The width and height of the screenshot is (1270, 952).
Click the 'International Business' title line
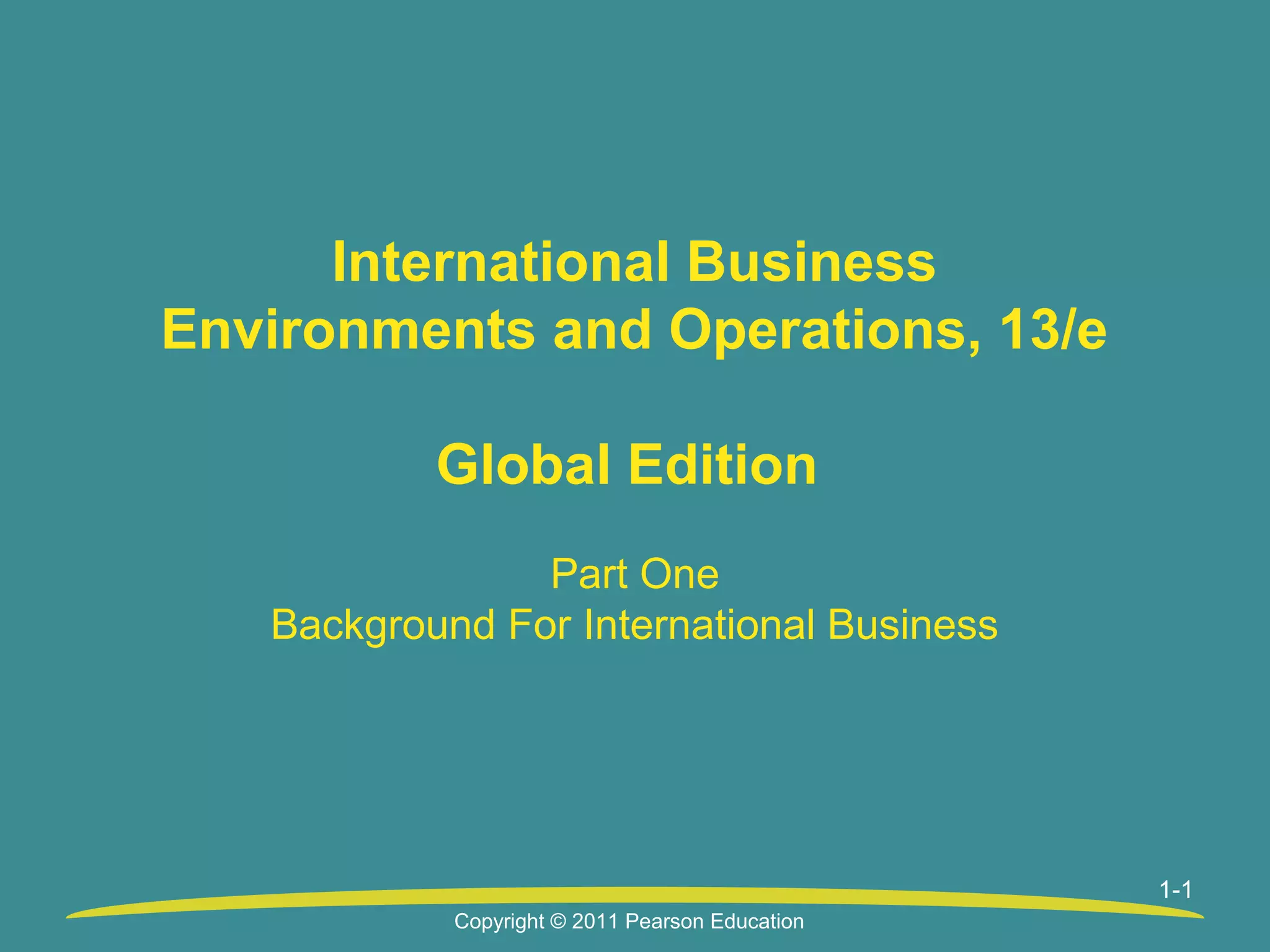click(634, 262)
